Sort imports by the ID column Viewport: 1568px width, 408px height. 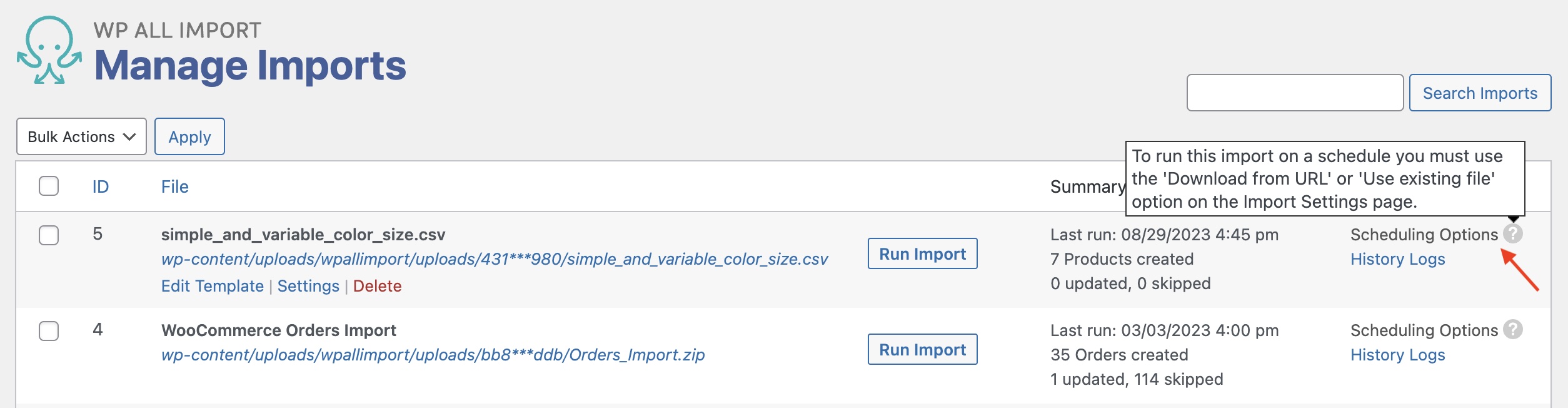(101, 186)
